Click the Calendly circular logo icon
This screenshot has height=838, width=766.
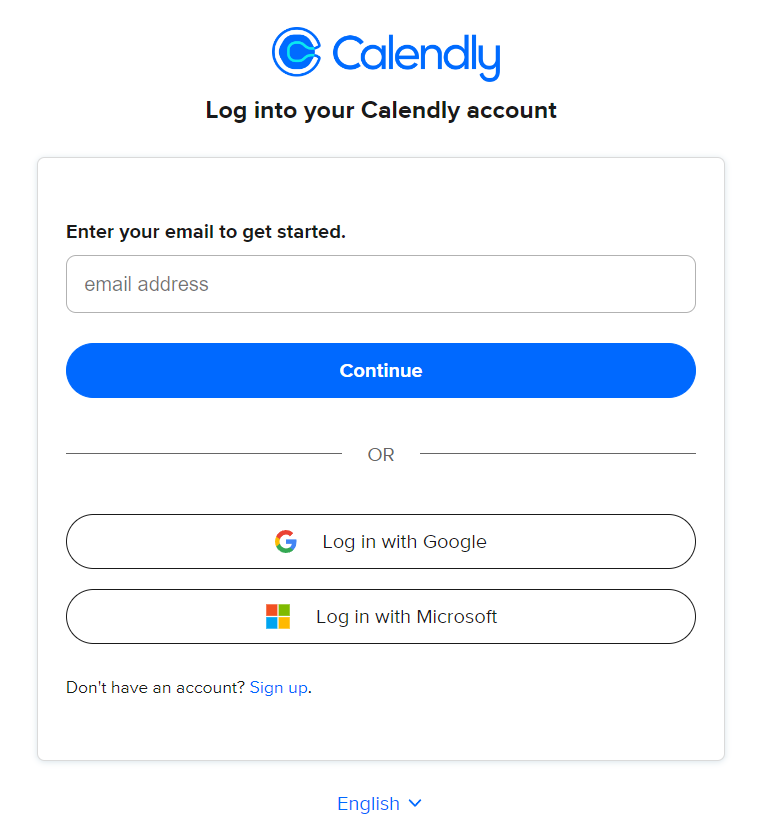[296, 52]
